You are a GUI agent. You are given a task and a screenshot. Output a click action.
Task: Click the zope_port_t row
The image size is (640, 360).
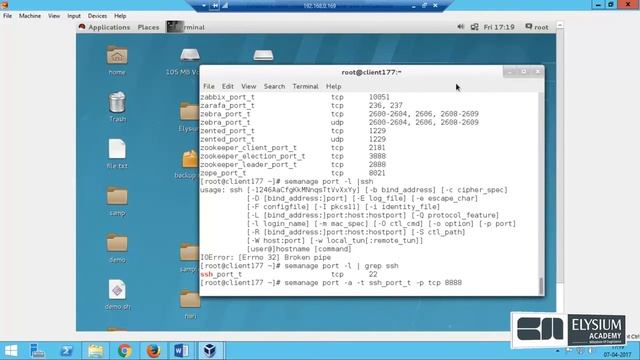pyautogui.click(x=293, y=173)
